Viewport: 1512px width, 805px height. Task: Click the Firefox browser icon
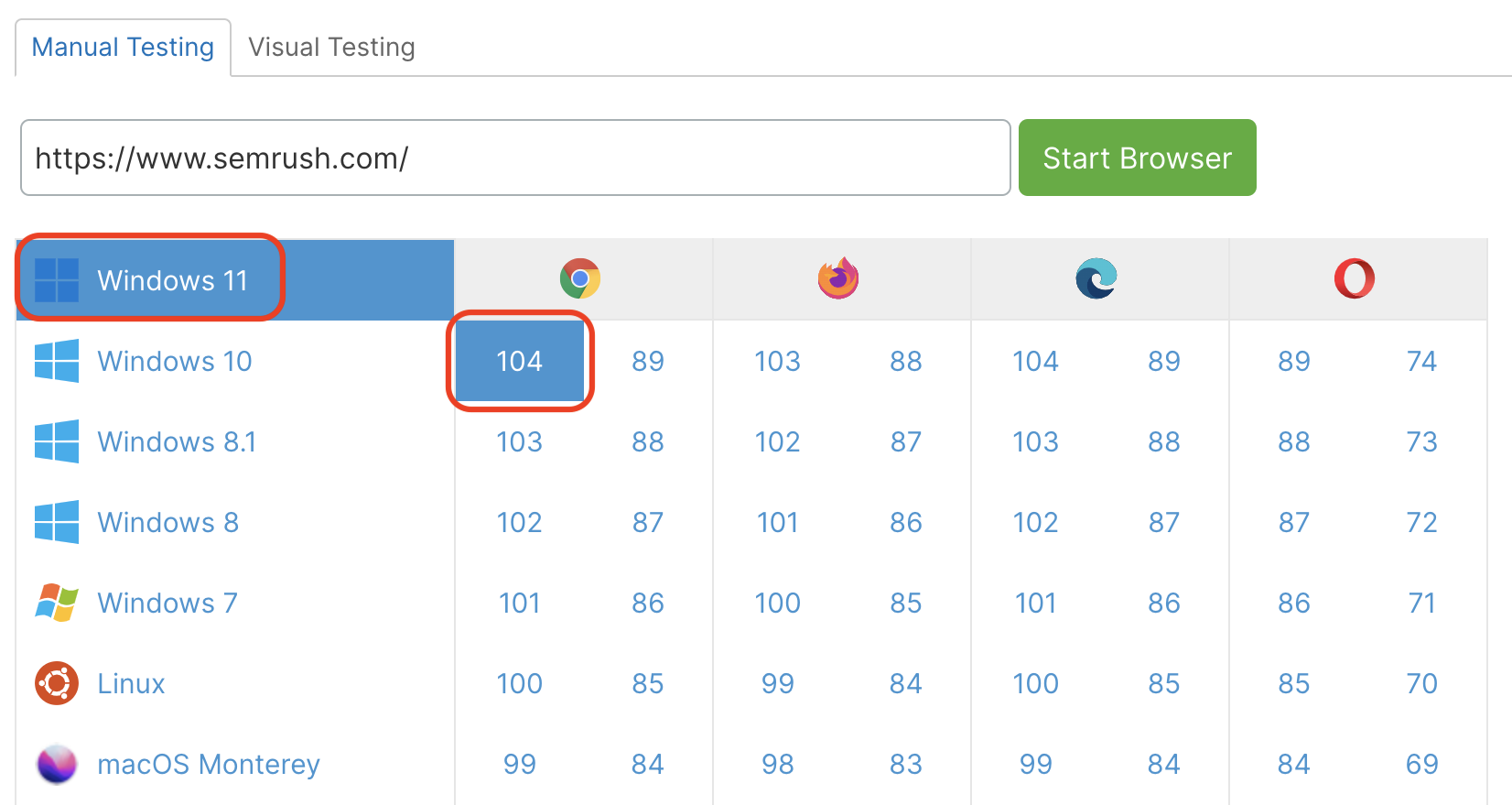(838, 278)
